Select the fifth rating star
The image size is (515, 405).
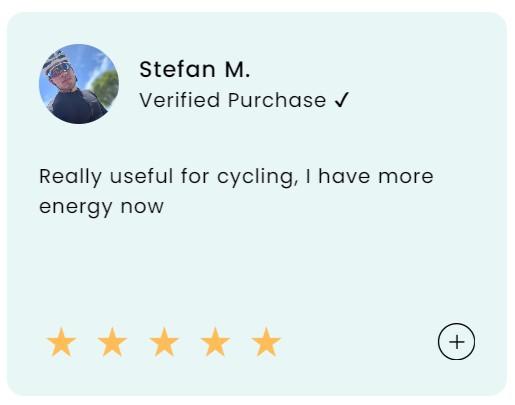[266, 342]
